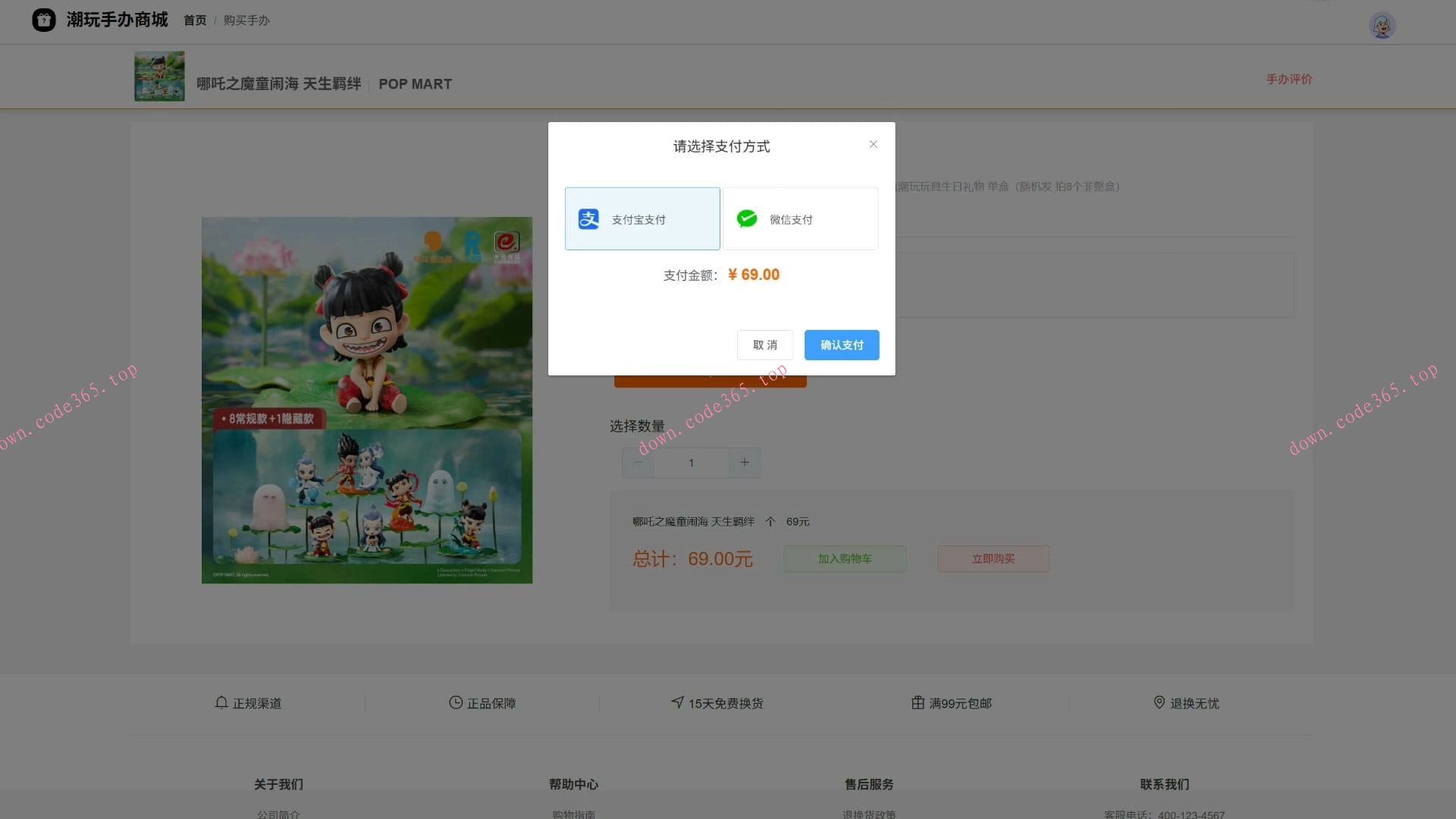Screen dimensions: 1456x819
Task: Open the 手办评价 tab
Action: click(x=1288, y=79)
